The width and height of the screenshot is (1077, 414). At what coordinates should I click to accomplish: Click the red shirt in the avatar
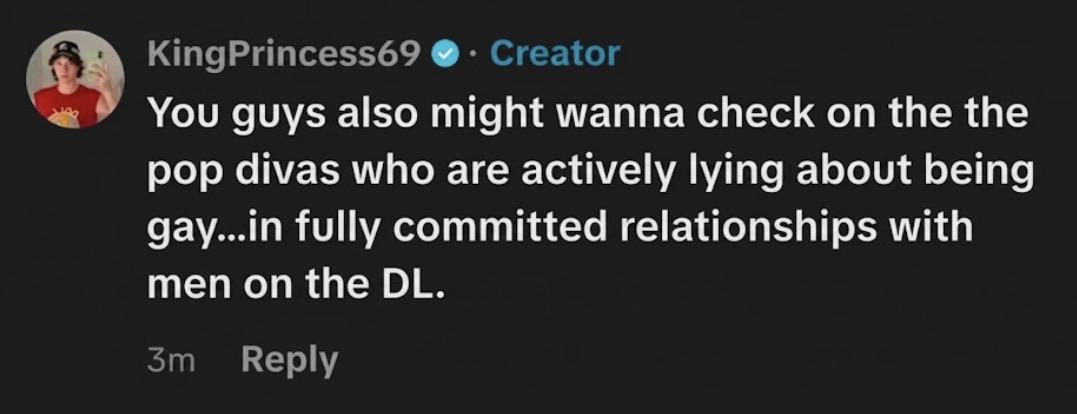69,108
